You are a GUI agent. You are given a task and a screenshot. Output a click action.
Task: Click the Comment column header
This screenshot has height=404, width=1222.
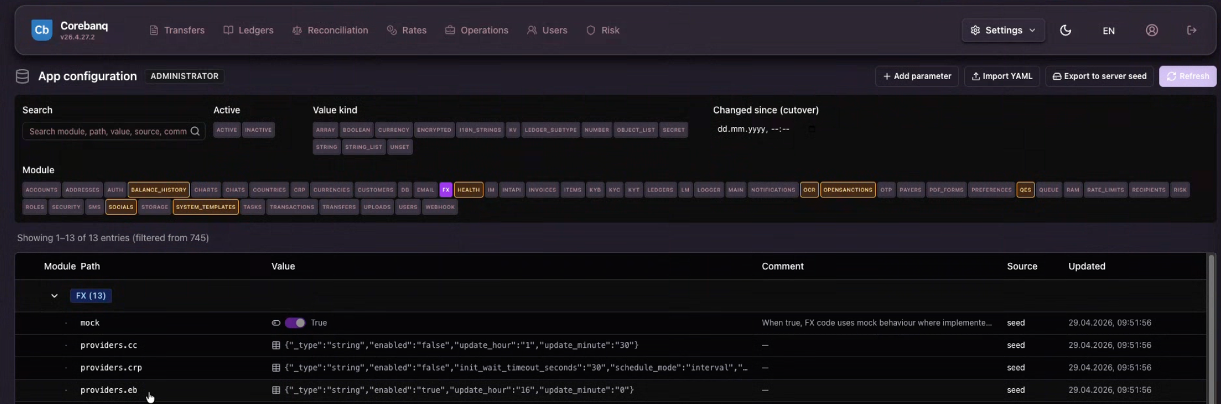pos(783,267)
